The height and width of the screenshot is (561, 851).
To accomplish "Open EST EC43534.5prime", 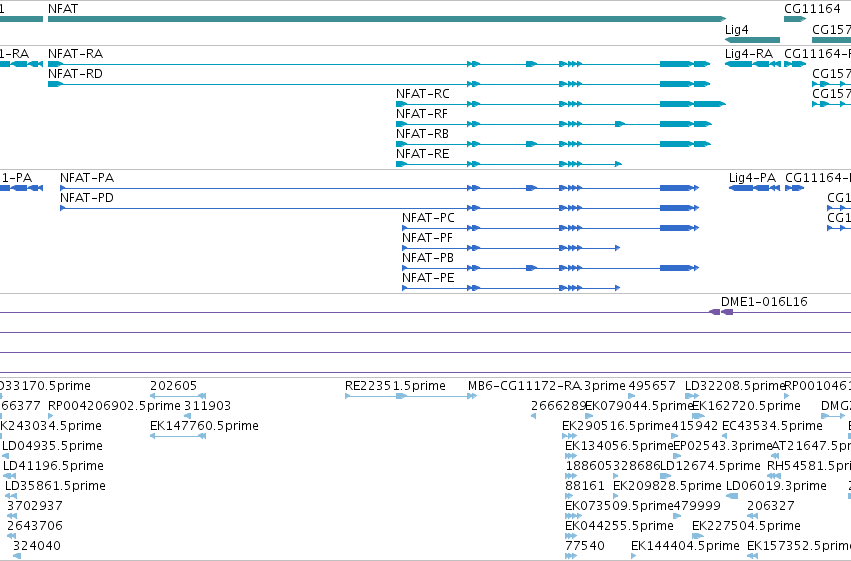I will pos(772,426).
